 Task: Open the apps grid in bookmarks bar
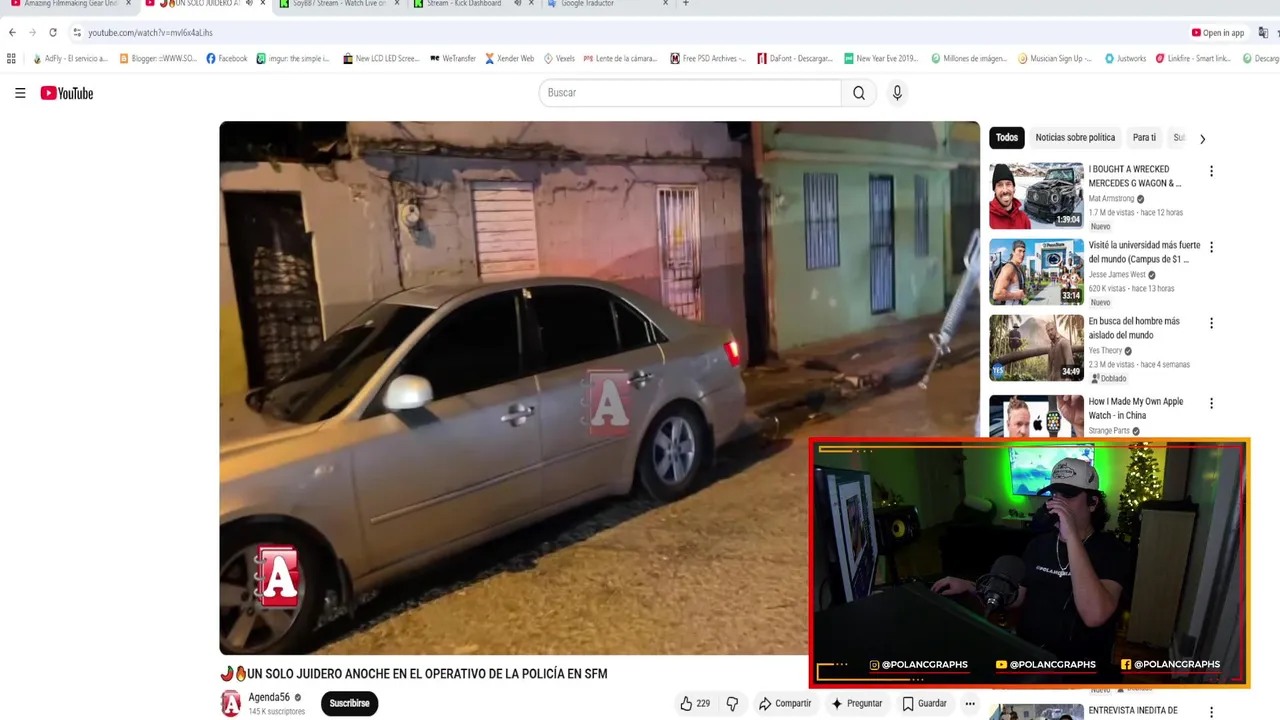pos(11,58)
